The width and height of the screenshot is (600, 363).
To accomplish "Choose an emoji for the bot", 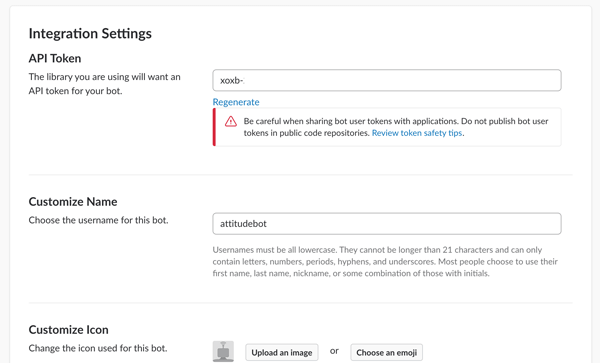I will [386, 353].
